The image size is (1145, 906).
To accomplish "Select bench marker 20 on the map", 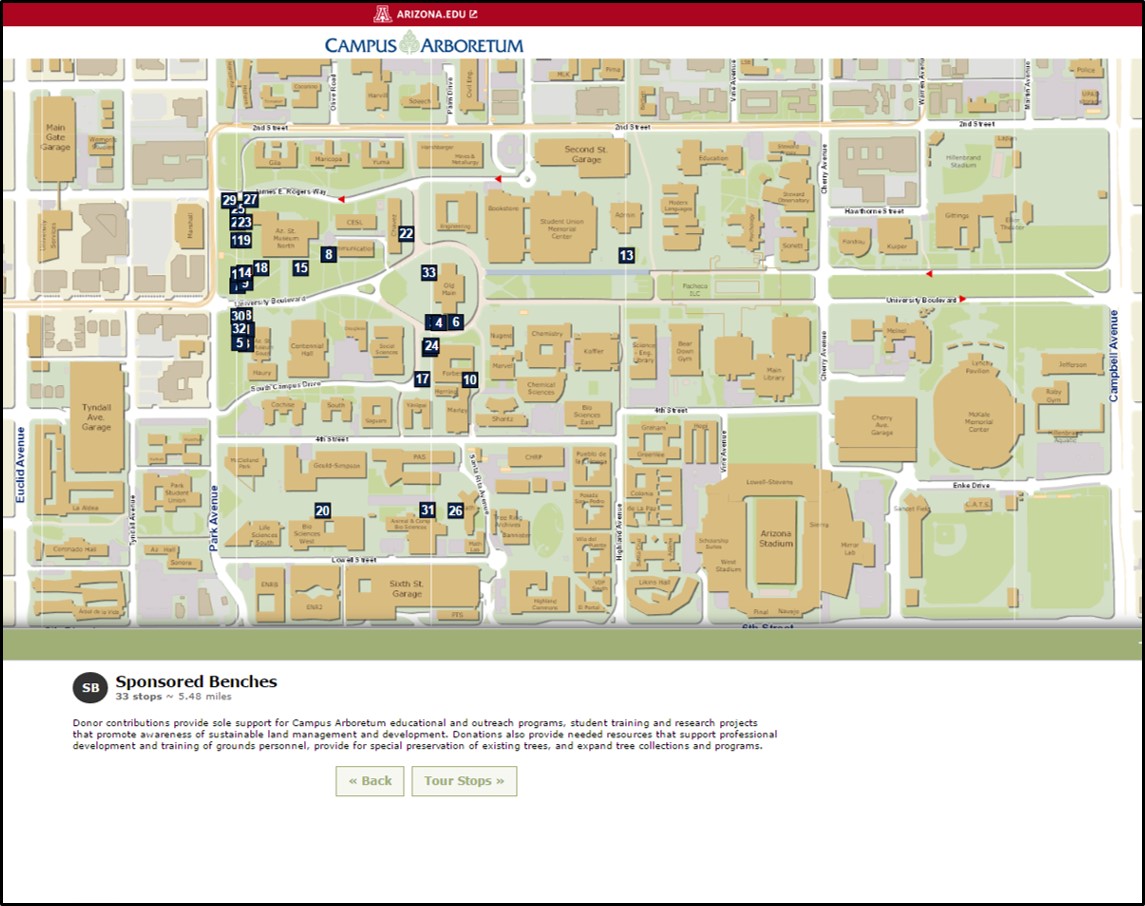I will (x=322, y=510).
